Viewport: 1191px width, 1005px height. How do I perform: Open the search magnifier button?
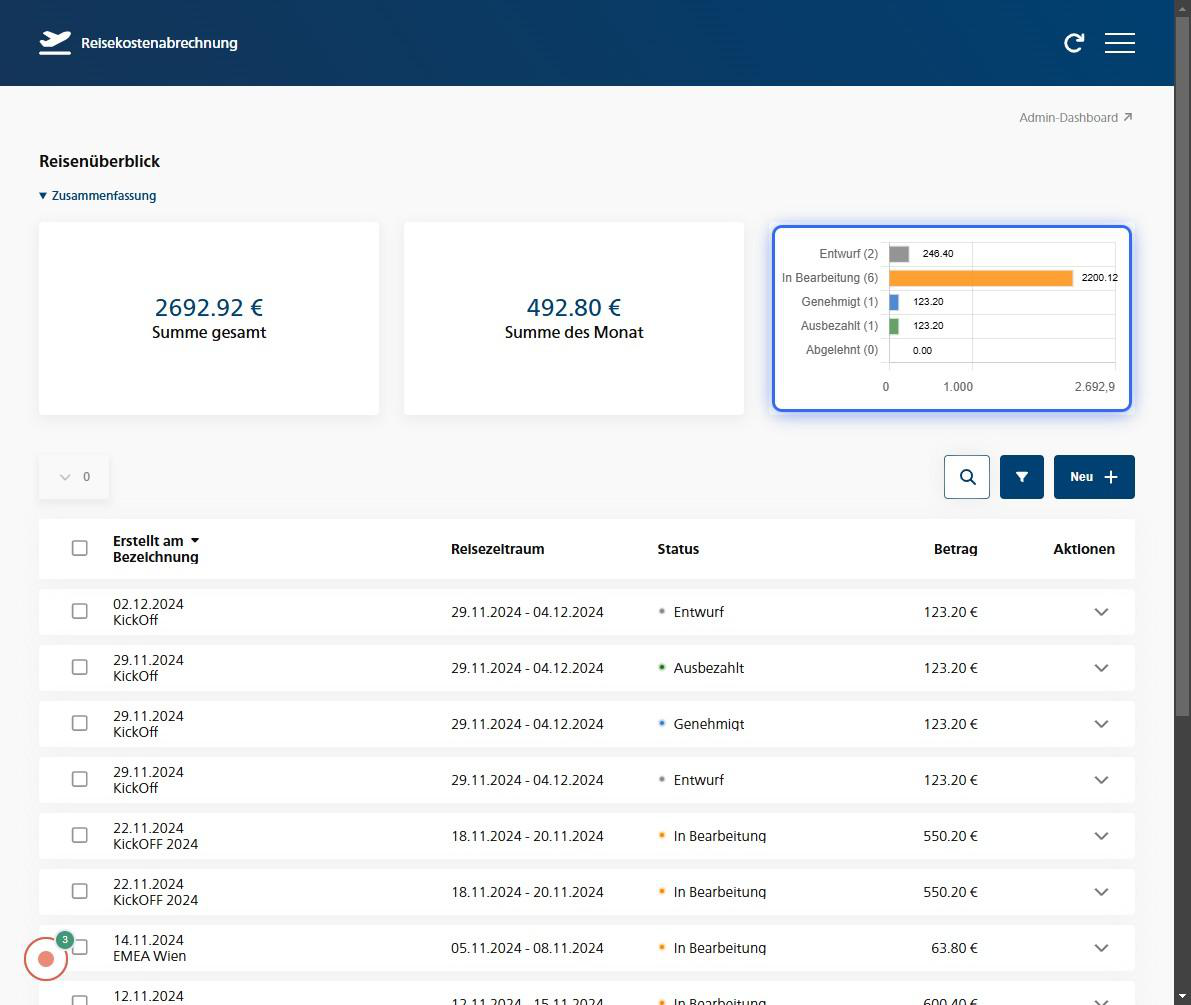pyautogui.click(x=967, y=477)
